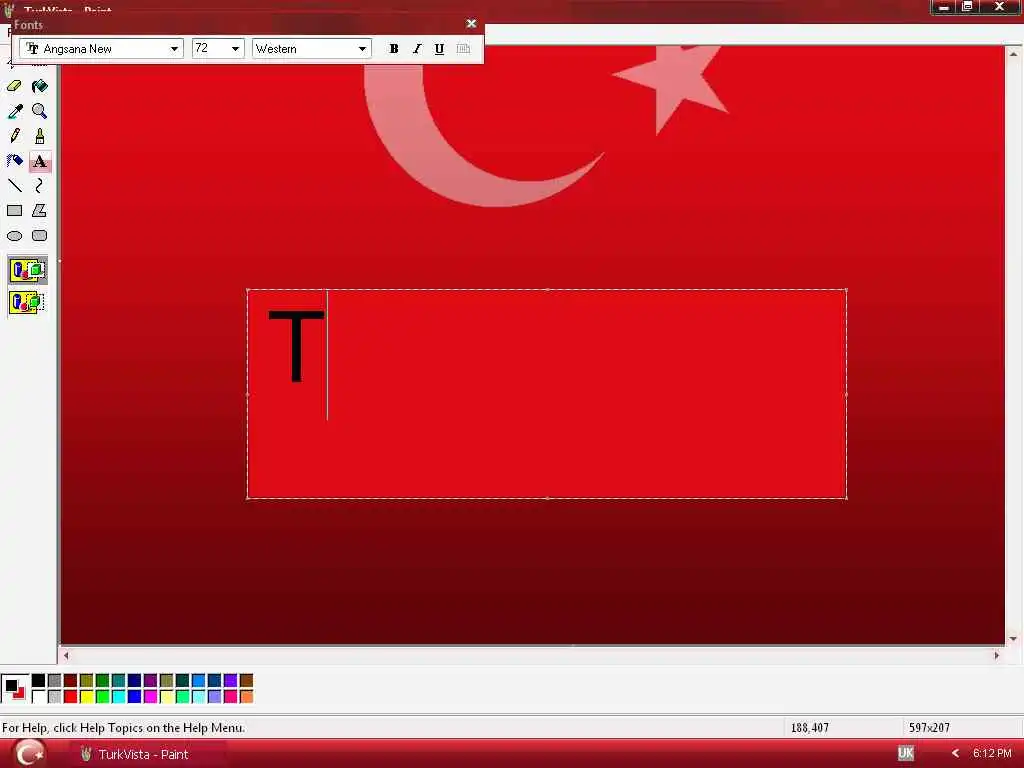The height and width of the screenshot is (768, 1024).
Task: Select the Ellipse shape tool
Action: (x=14, y=236)
